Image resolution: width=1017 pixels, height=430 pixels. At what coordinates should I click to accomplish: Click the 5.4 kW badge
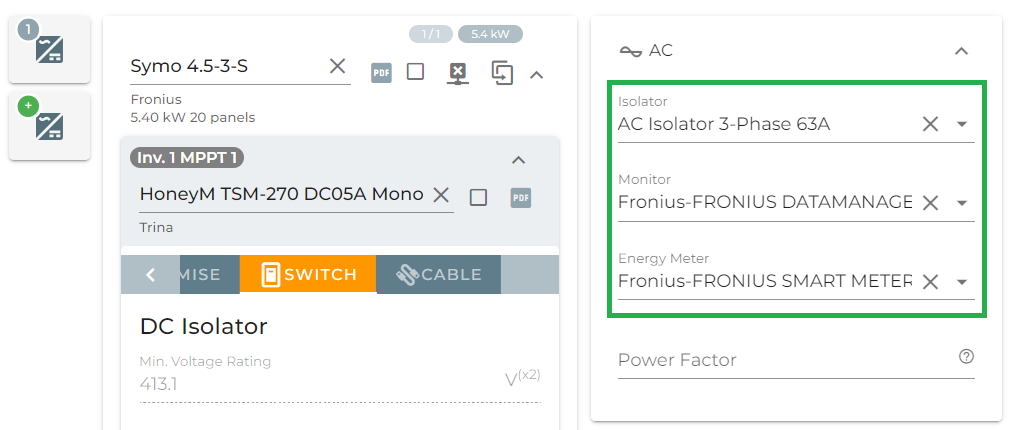coord(490,34)
